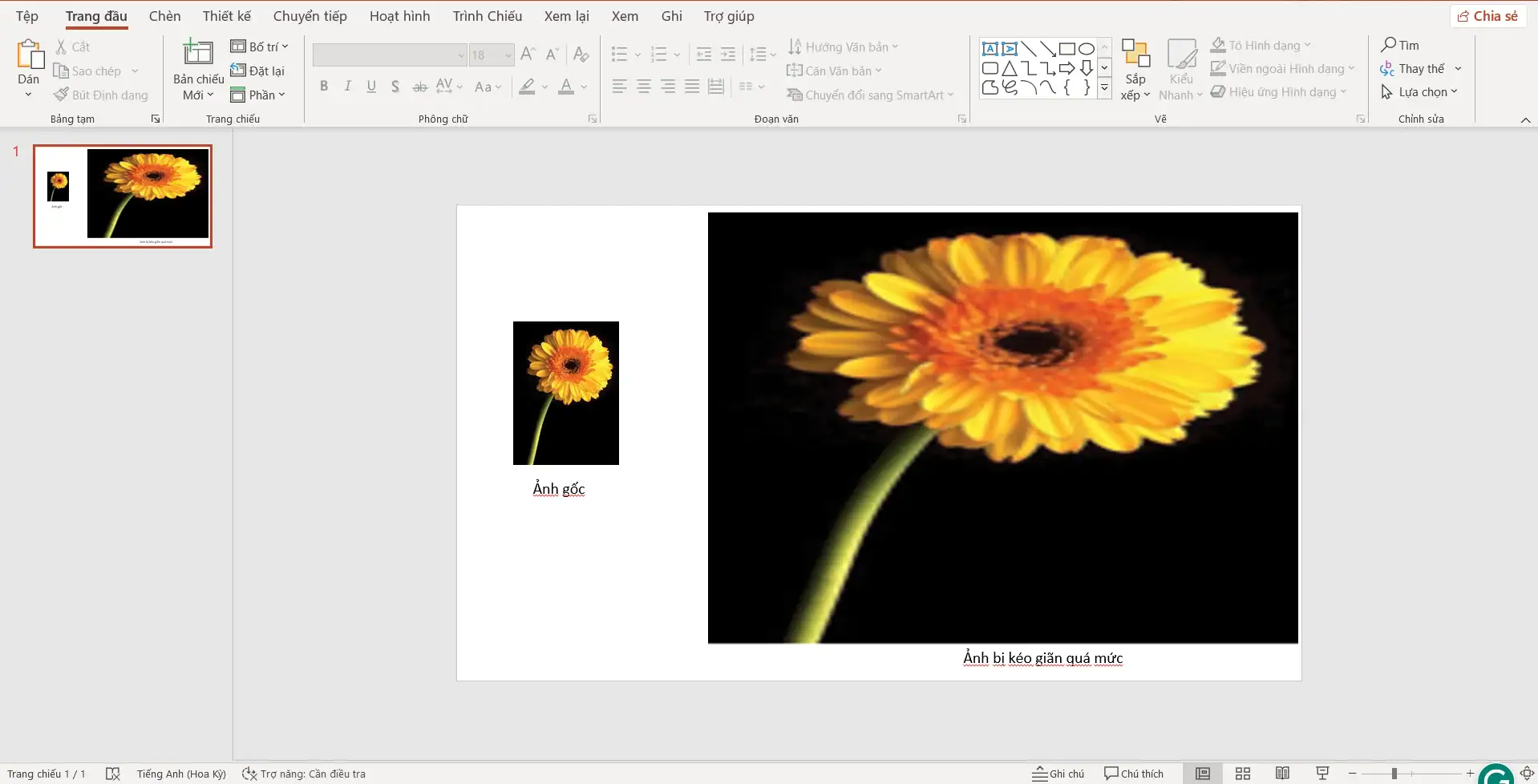
Task: Toggle Chú thích comments pane
Action: [1133, 774]
